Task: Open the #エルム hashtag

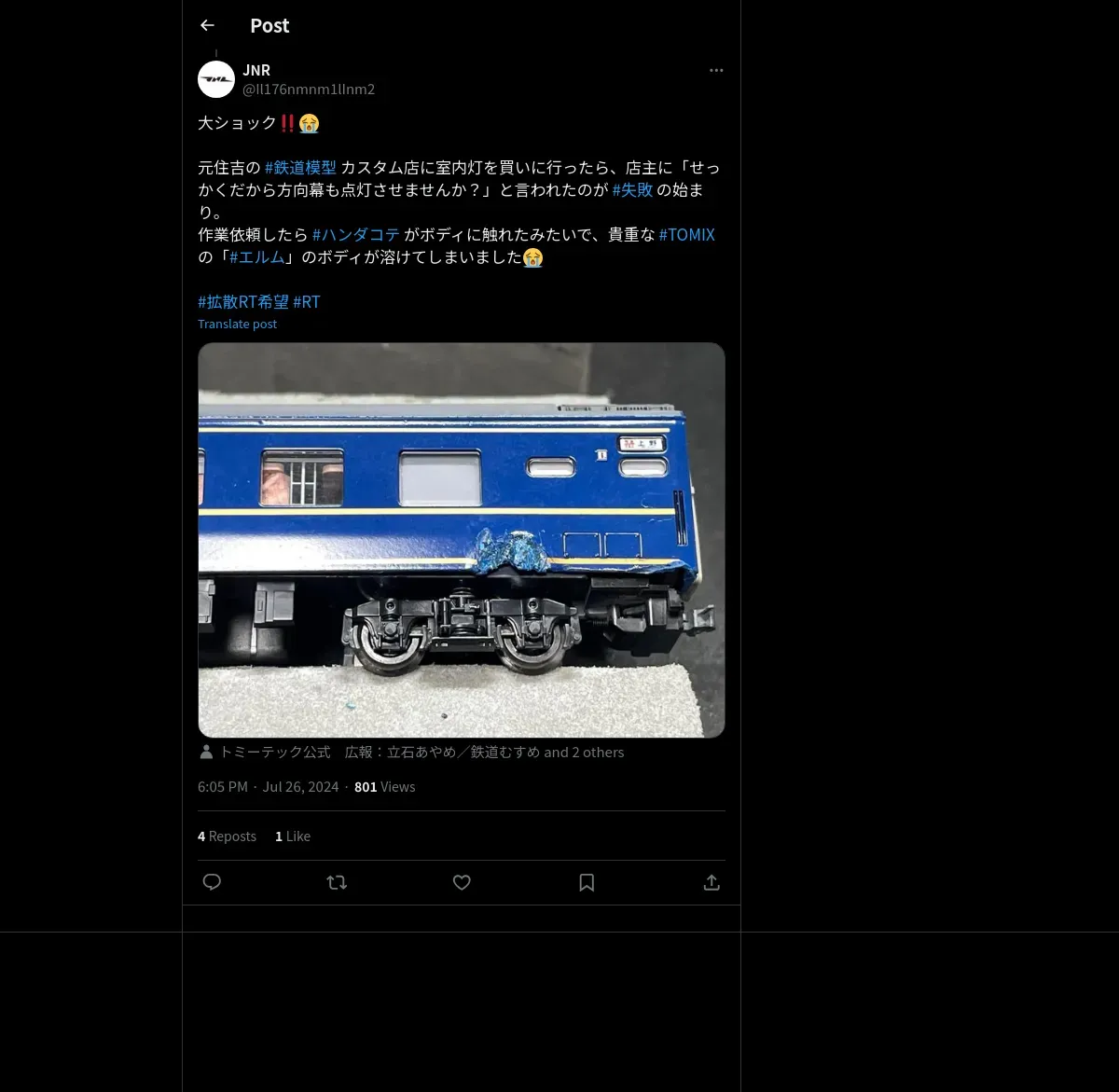Action: 257,257
